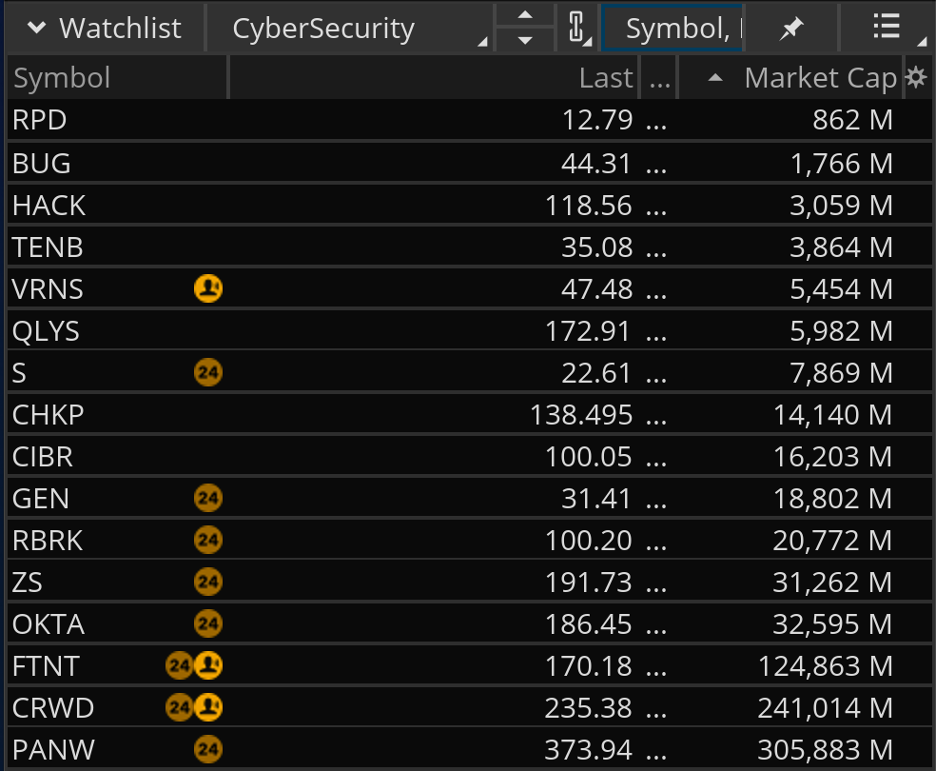Click HACK last price 118.56
Image resolution: width=936 pixels, height=772 pixels.
point(589,205)
